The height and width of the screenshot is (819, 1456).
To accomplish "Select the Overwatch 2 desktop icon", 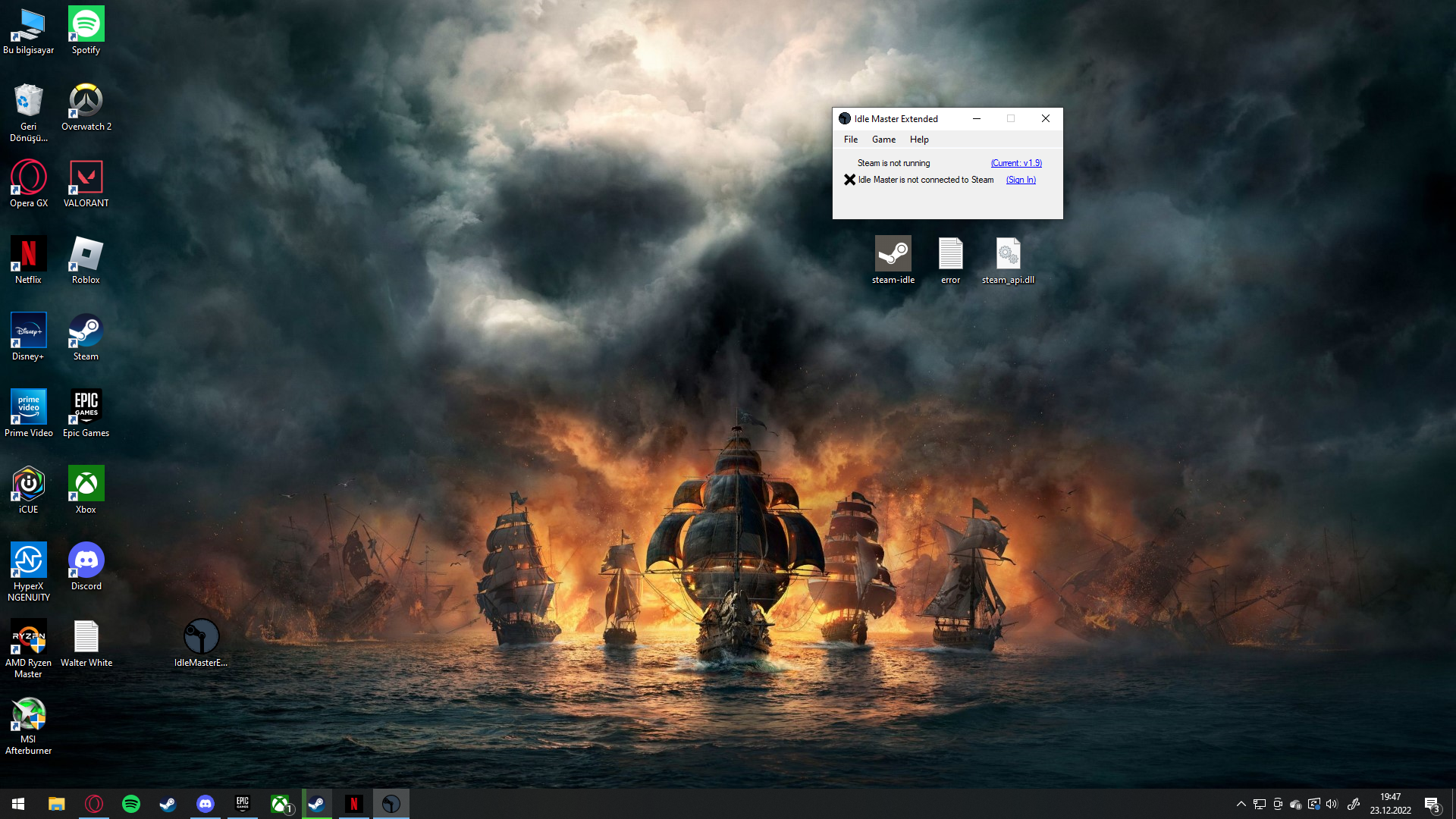I will [86, 102].
